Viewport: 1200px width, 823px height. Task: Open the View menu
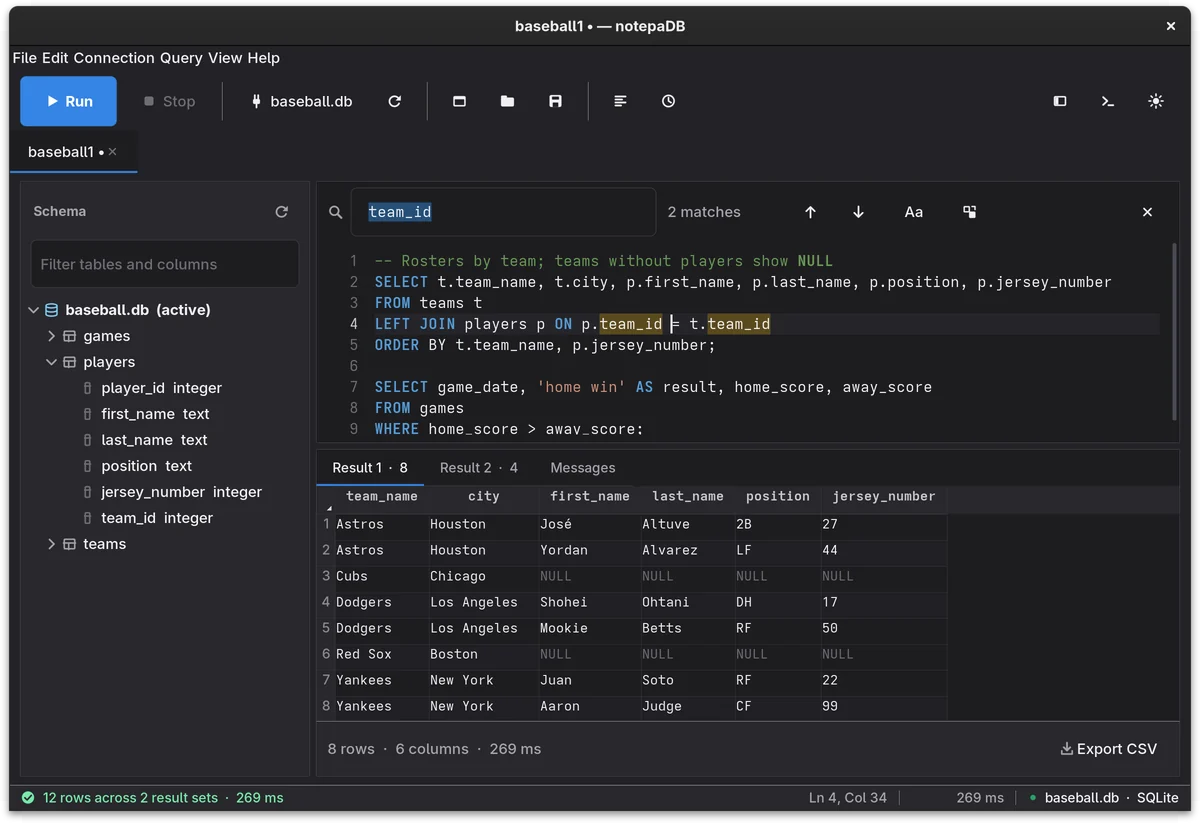225,58
